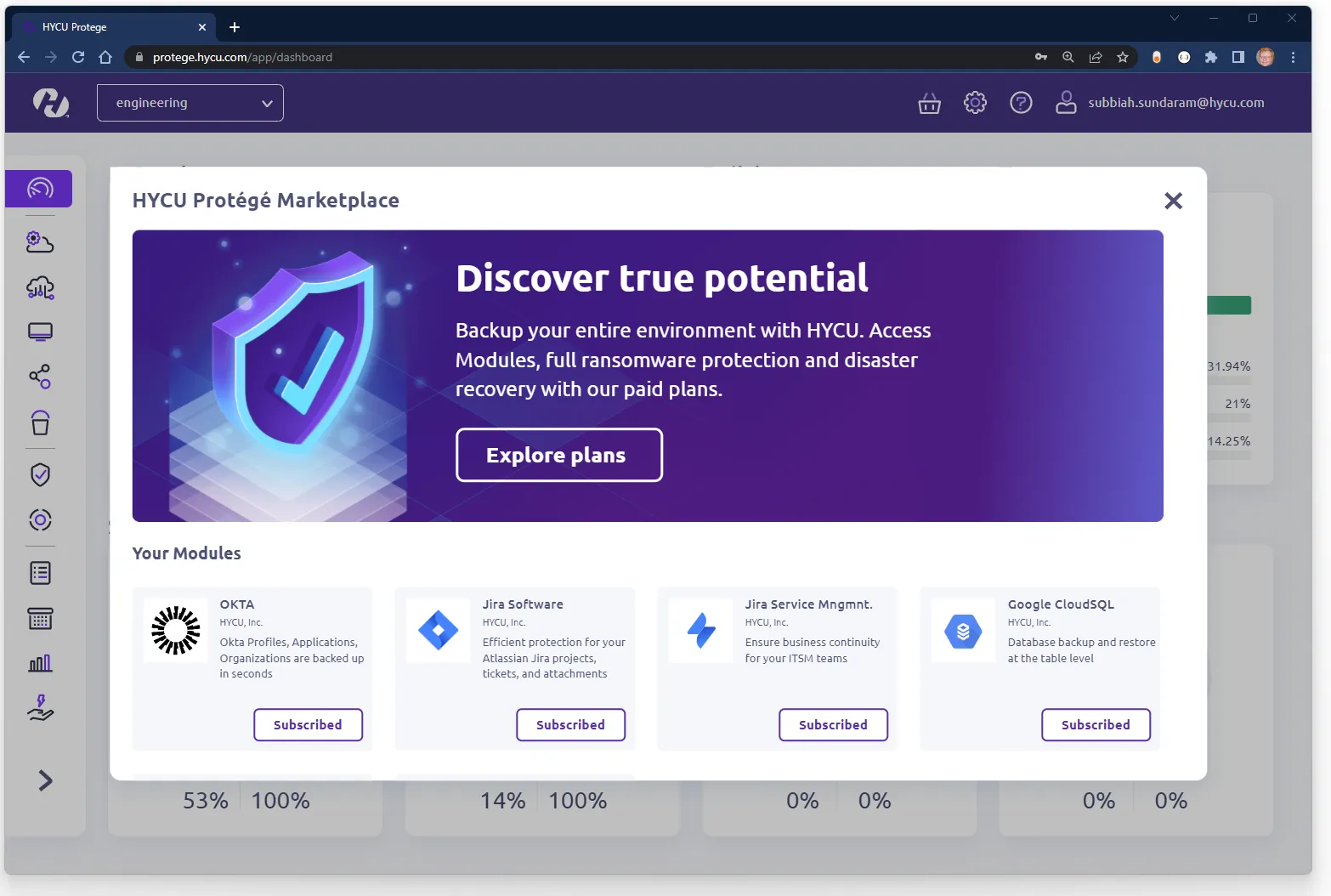Open the engineering workspace dropdown
This screenshot has width=1331, height=896.
(190, 103)
